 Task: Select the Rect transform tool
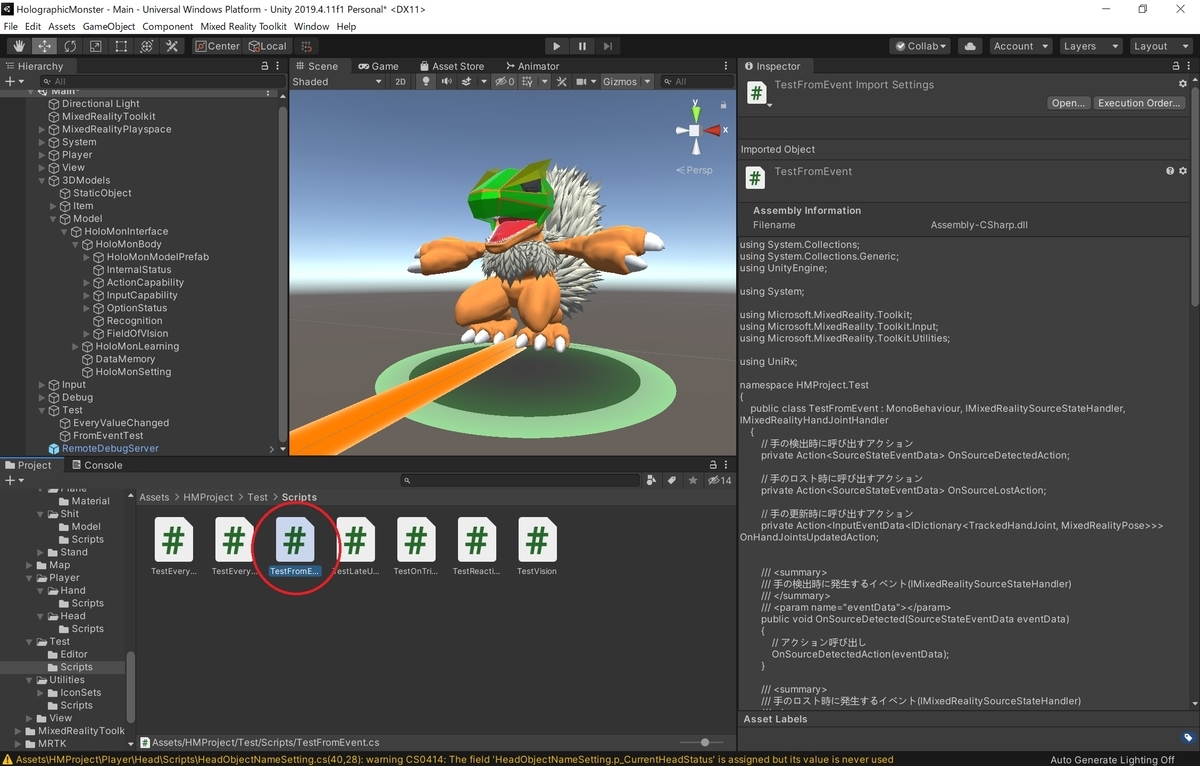121,46
